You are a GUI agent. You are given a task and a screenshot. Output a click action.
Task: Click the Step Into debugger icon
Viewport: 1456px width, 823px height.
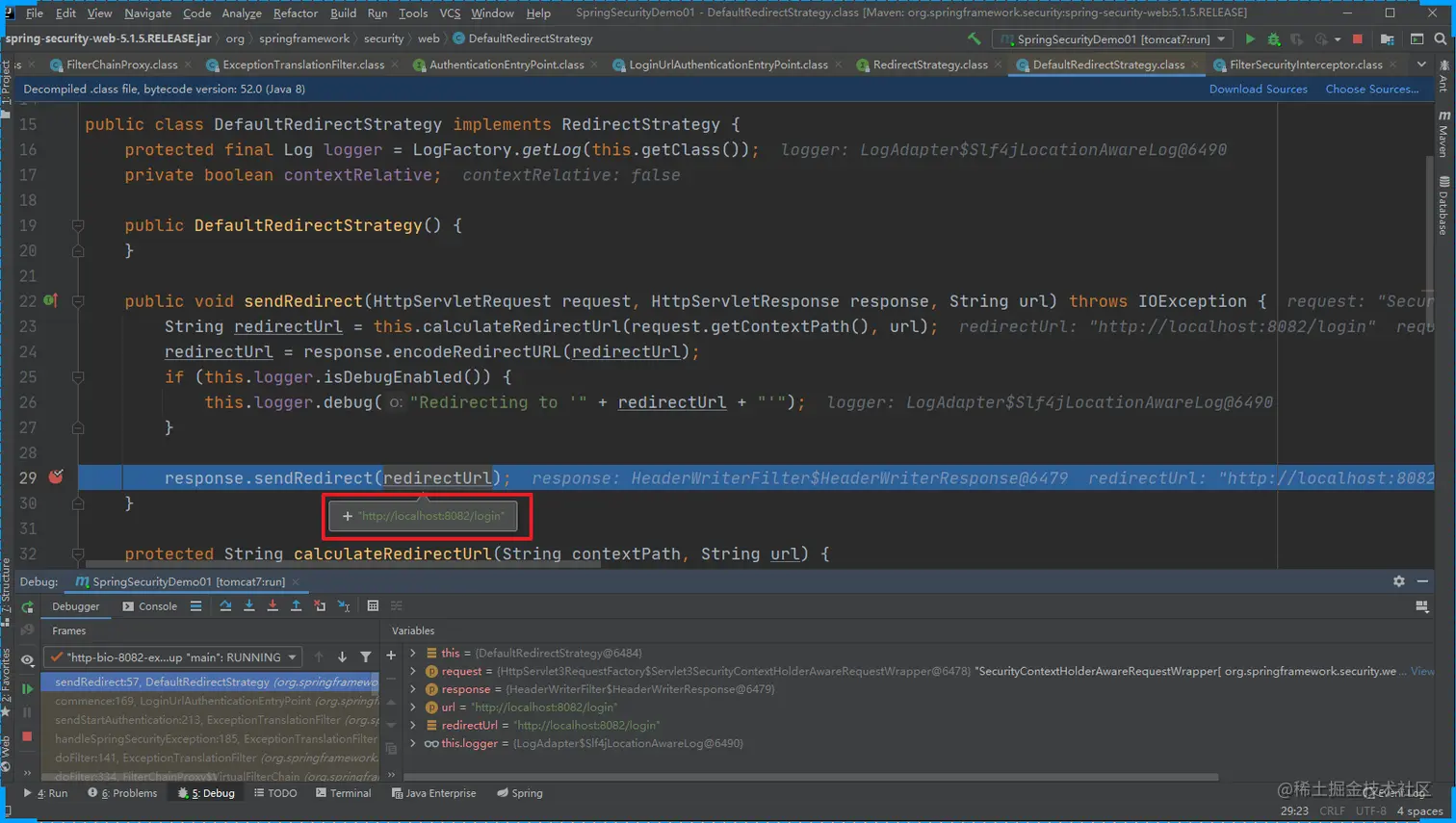coord(249,605)
